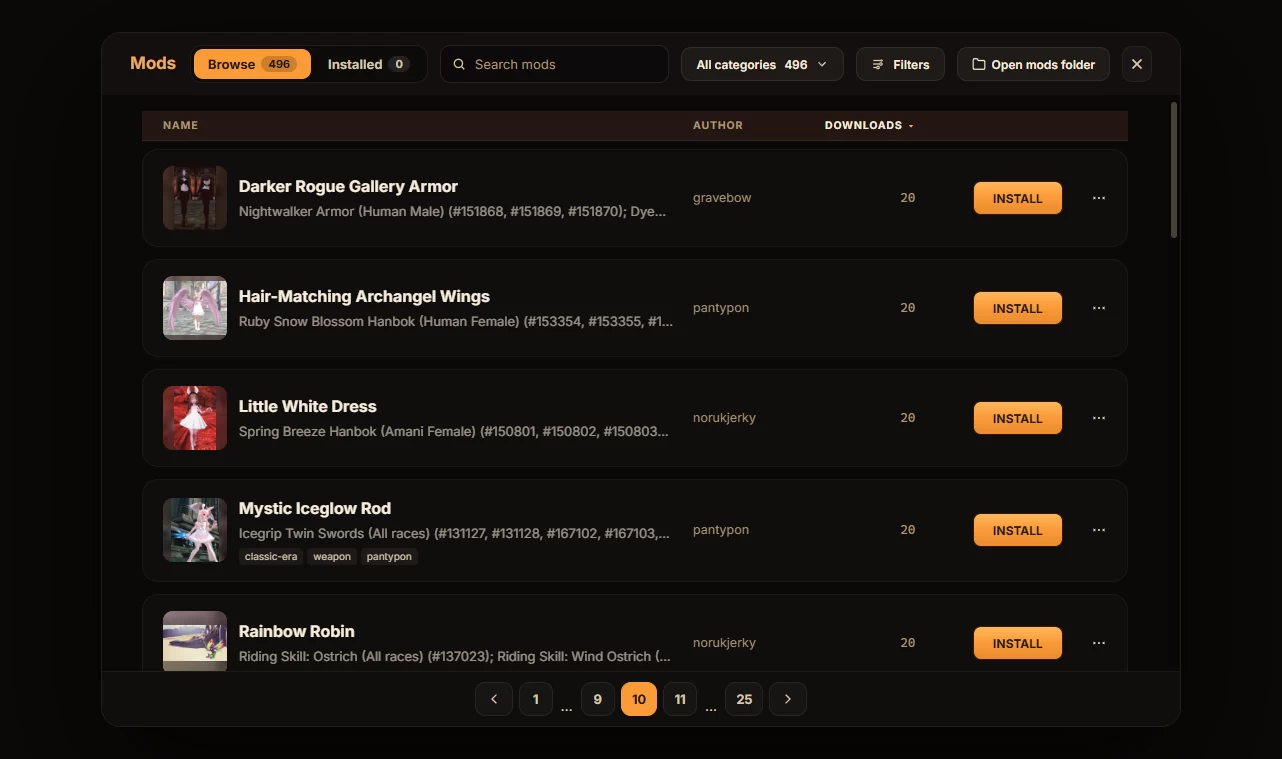Viewport: 1282px width, 759px height.
Task: Click the Ruby Snow Blossom Hanbok description
Action: [x=456, y=322]
